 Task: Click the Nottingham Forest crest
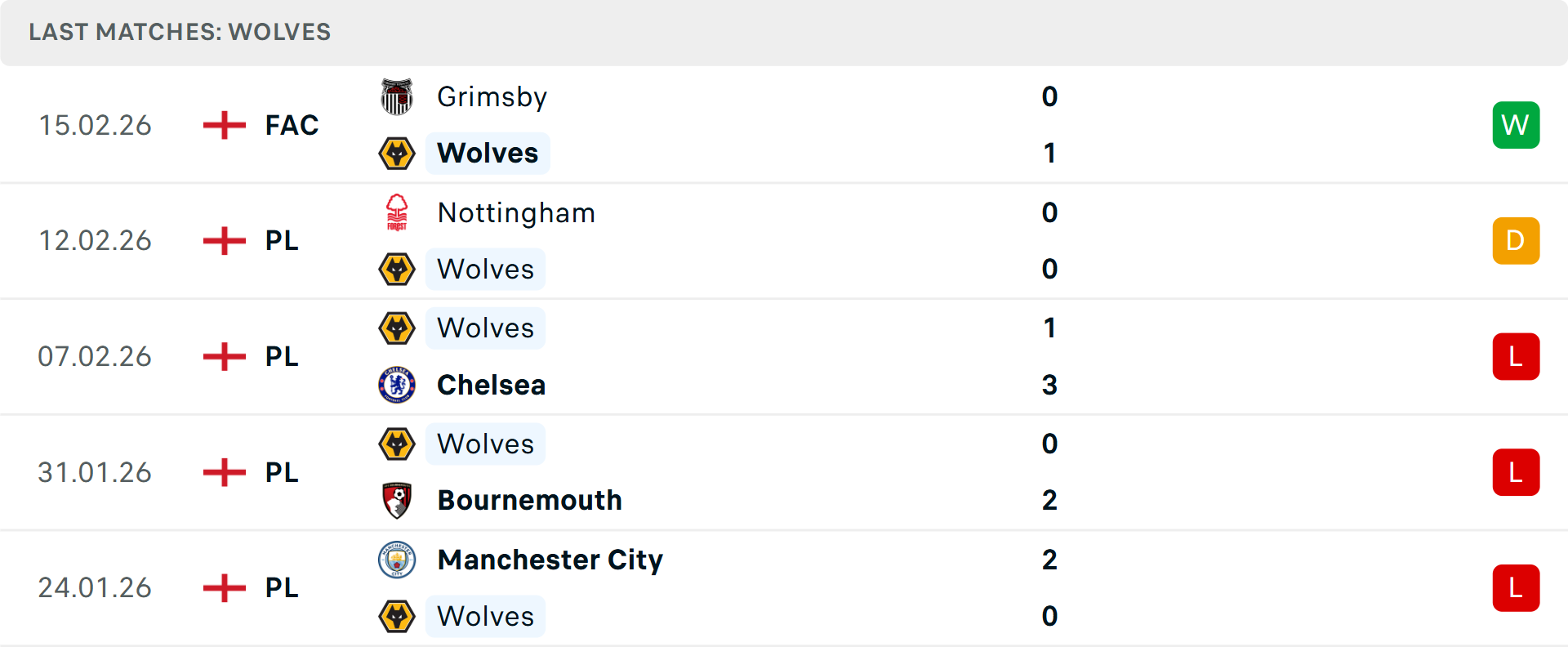pyautogui.click(x=397, y=212)
